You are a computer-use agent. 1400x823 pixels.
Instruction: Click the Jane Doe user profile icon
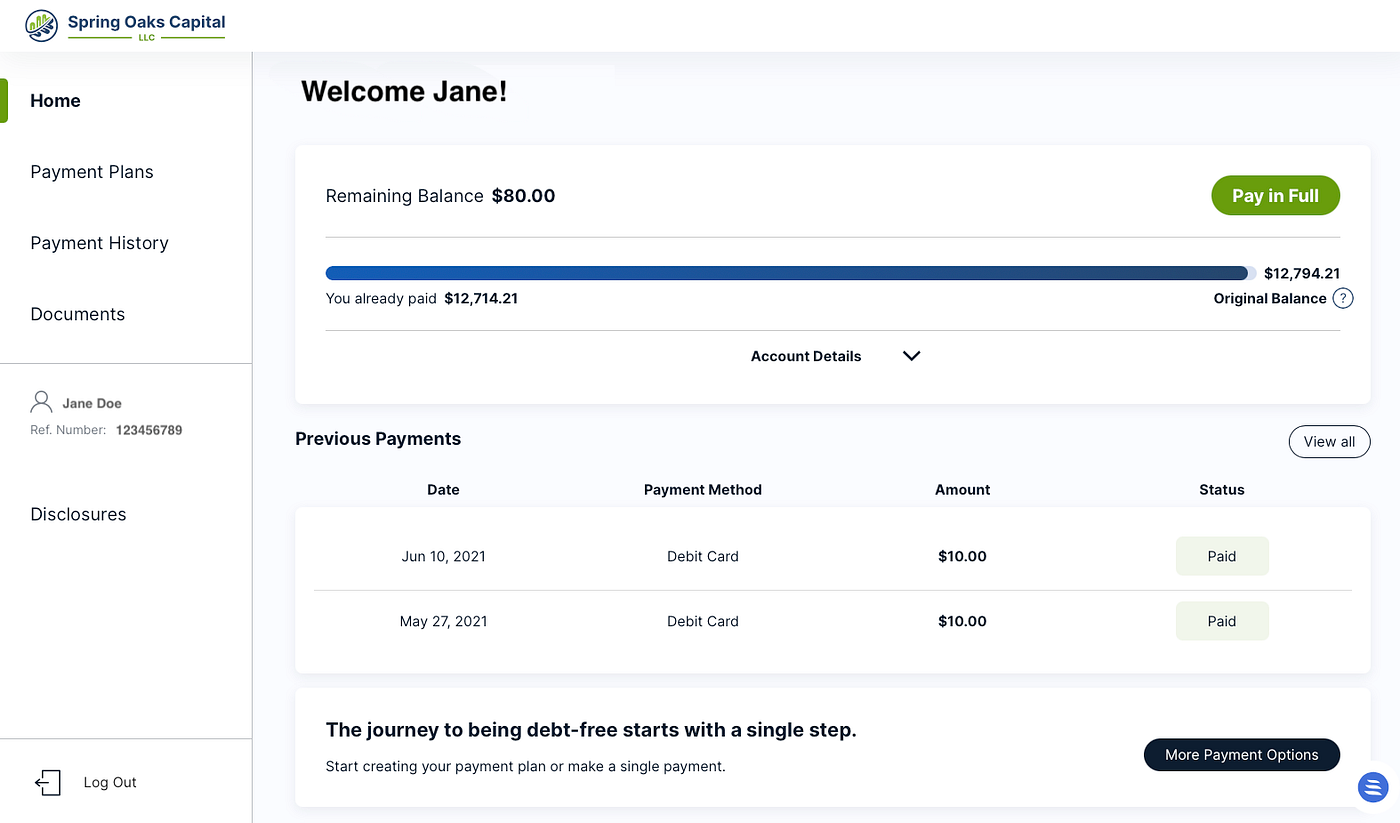tap(42, 403)
